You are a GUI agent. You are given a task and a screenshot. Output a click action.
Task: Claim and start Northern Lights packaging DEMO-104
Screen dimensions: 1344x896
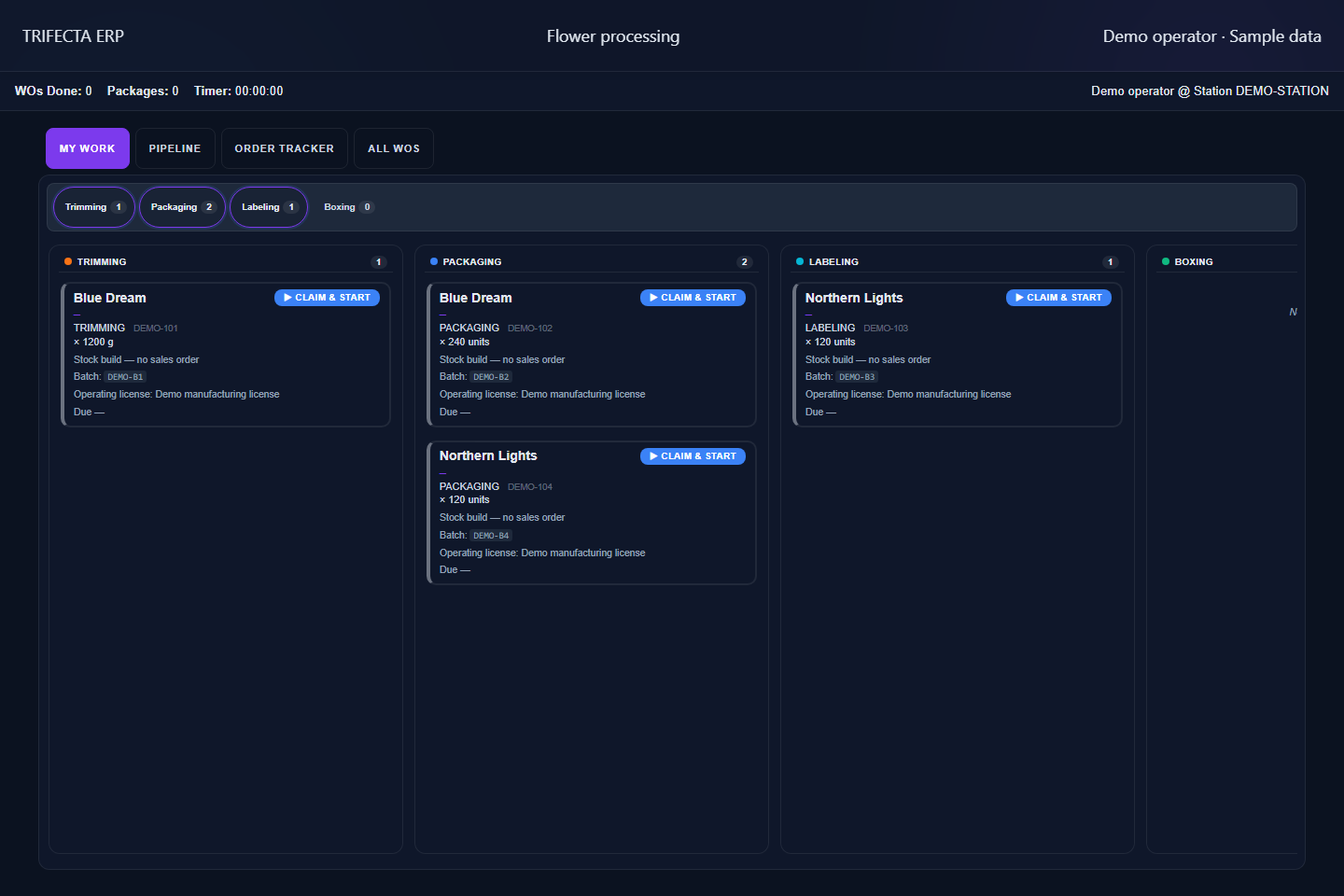point(693,456)
